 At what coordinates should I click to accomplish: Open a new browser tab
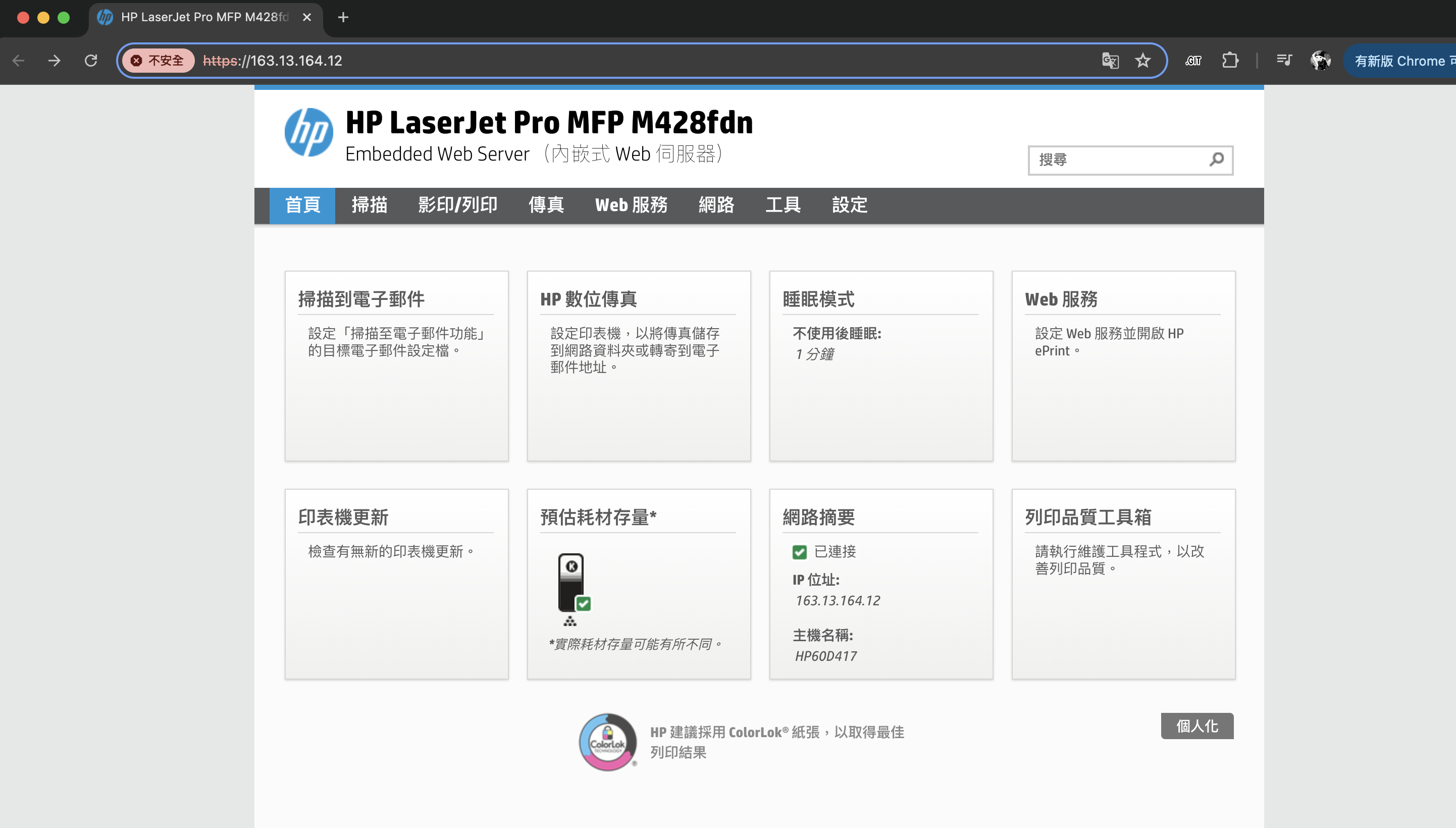pyautogui.click(x=343, y=17)
